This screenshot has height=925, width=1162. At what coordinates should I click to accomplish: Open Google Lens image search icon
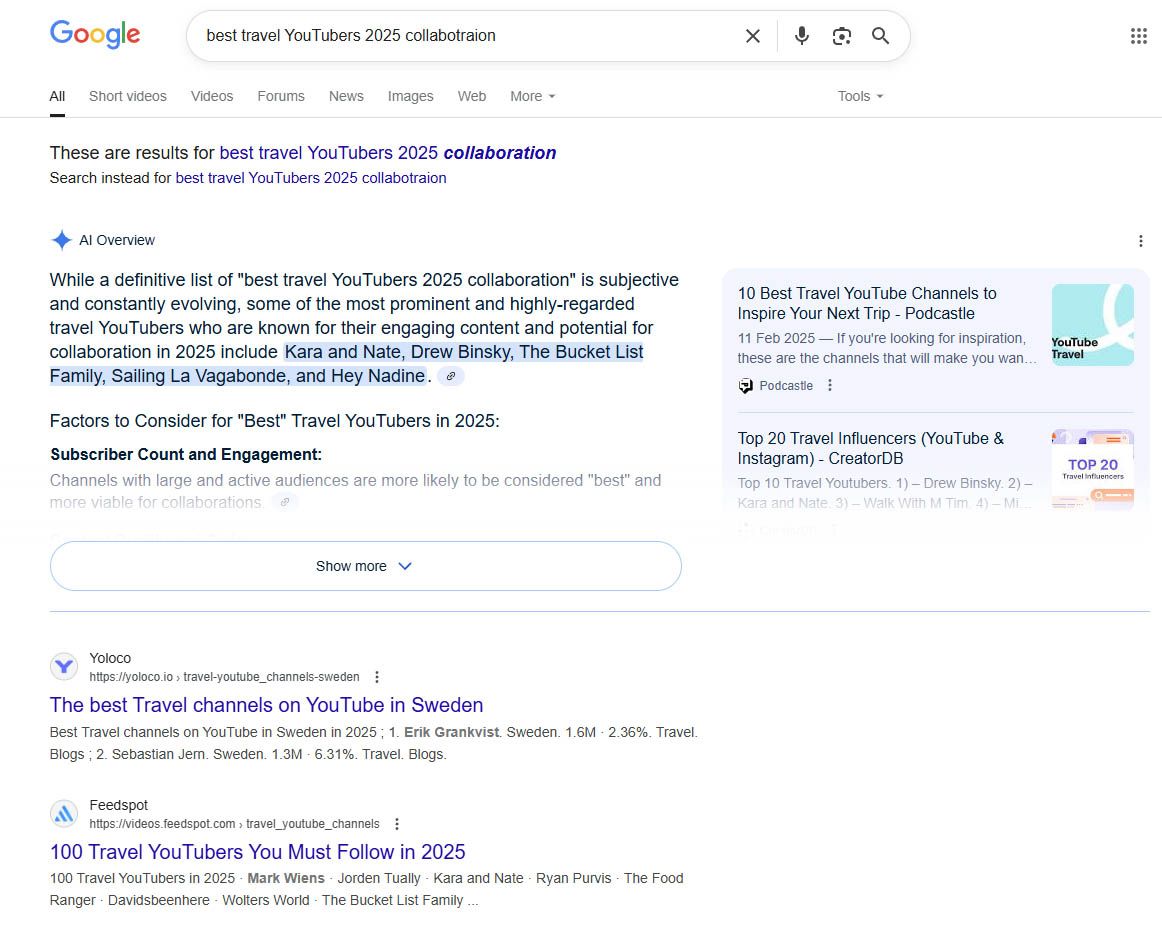pos(841,36)
